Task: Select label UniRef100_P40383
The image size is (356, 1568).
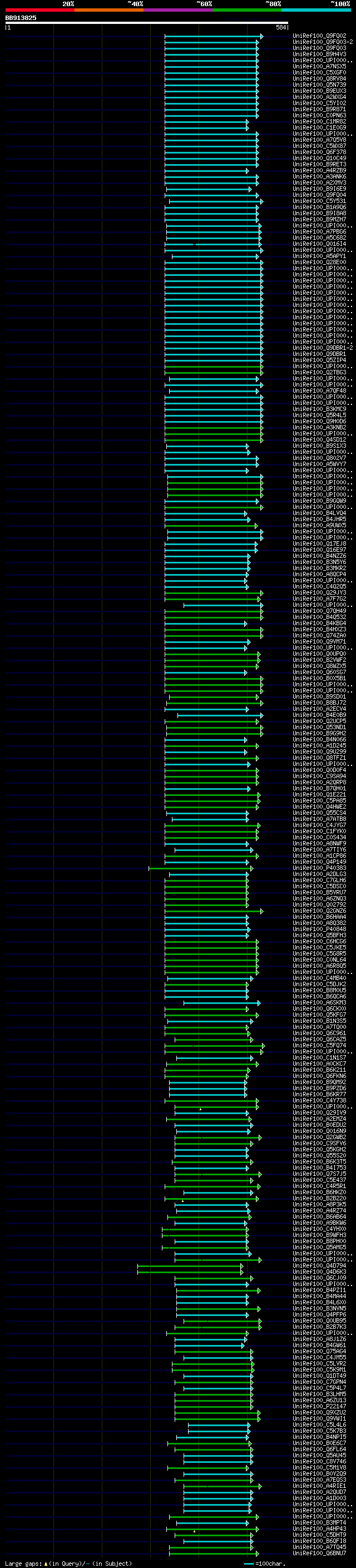Action: click(319, 868)
